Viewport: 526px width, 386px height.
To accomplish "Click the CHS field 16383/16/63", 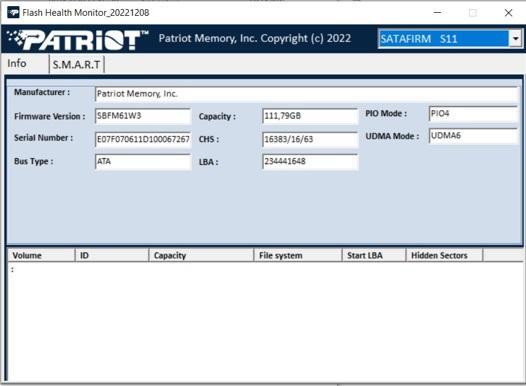I will 310,139.
